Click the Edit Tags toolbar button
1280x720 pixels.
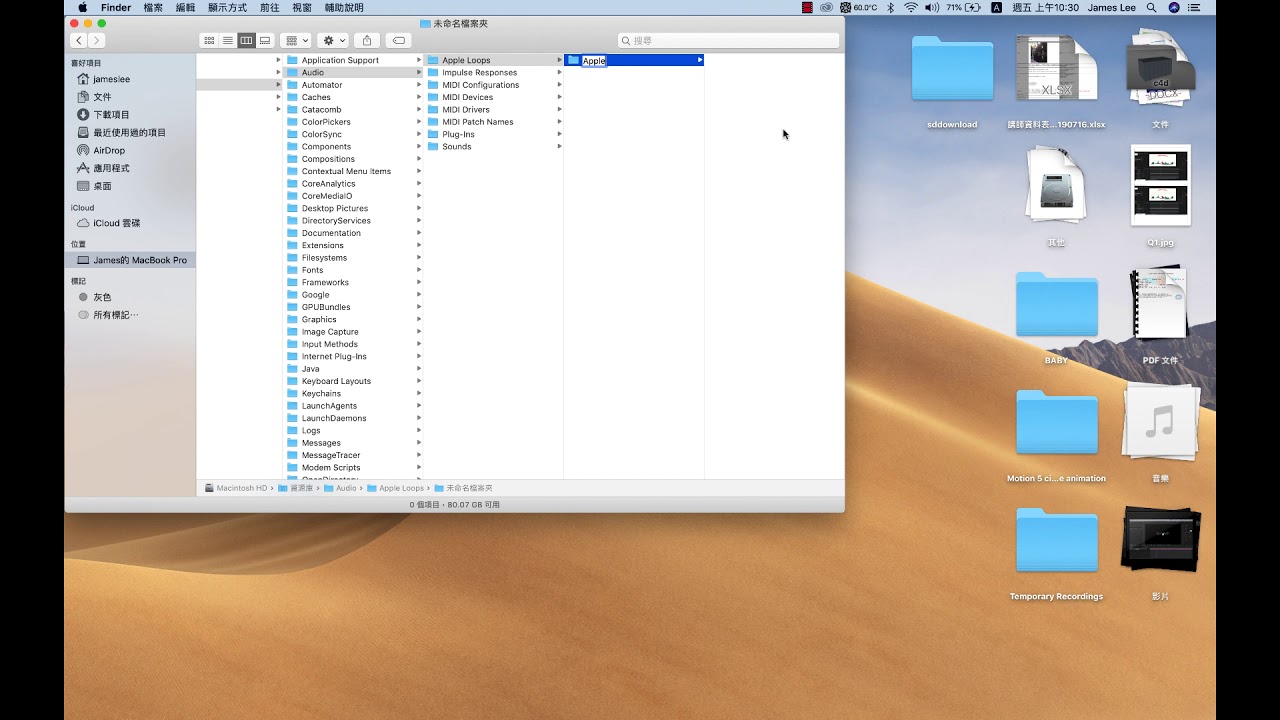pyautogui.click(x=398, y=40)
